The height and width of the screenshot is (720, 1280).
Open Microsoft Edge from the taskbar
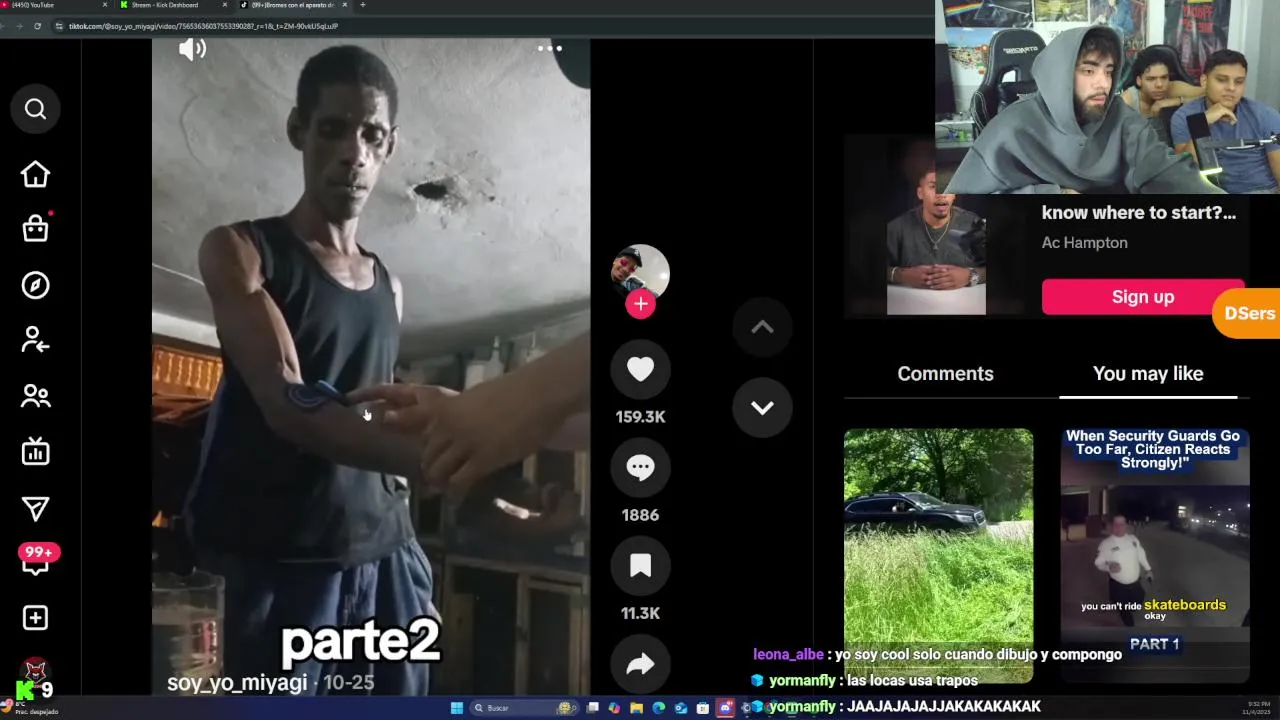[x=659, y=708]
